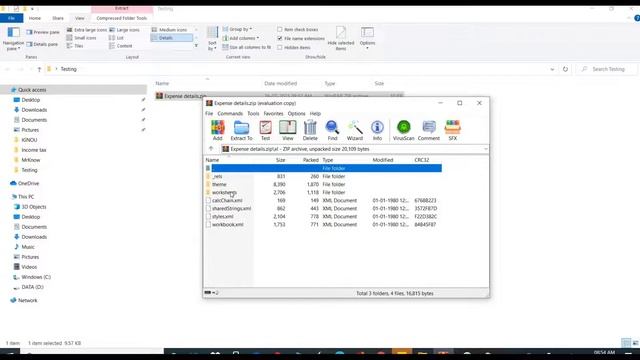Choose Medium icons layout
640x360 pixels.
[x=169, y=30]
